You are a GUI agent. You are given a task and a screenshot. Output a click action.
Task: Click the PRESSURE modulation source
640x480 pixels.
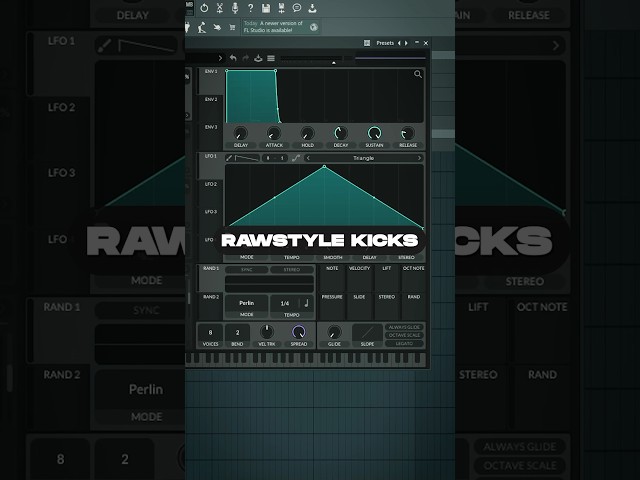point(332,307)
